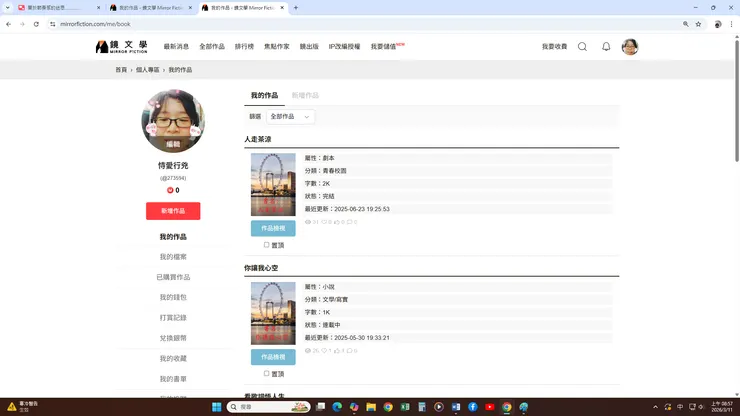Open the user avatar menu in header

click(630, 47)
